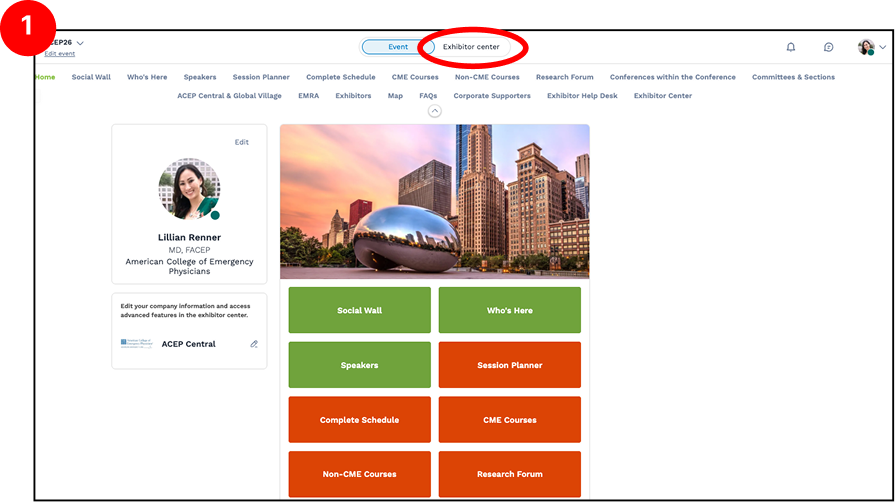Screen dimensions: 895x502
Task: Click the orange CME Courses button
Action: point(510,420)
